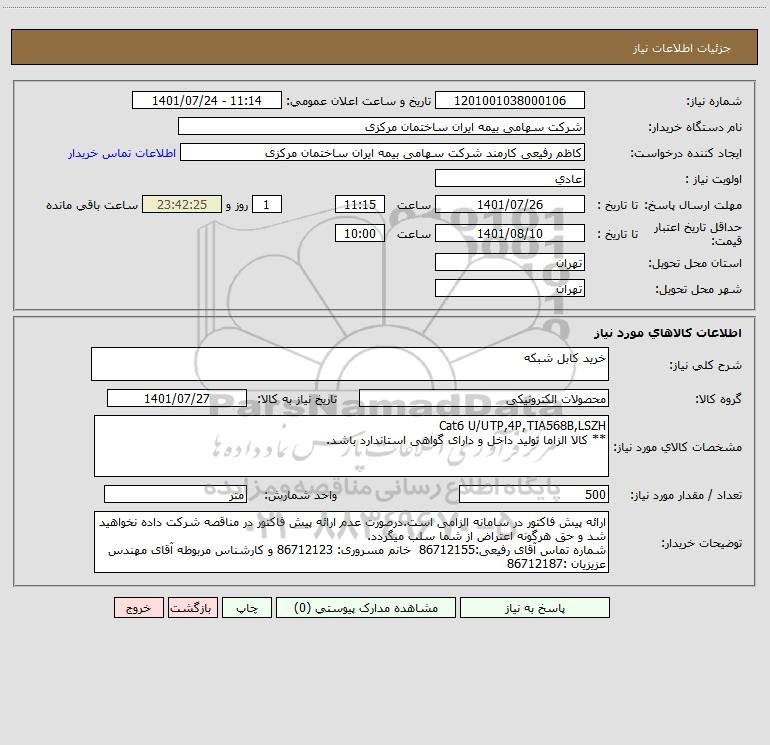Screen dimensions: 770x745
Task: Click price validity date 1401/08/10
Action: coord(510,233)
